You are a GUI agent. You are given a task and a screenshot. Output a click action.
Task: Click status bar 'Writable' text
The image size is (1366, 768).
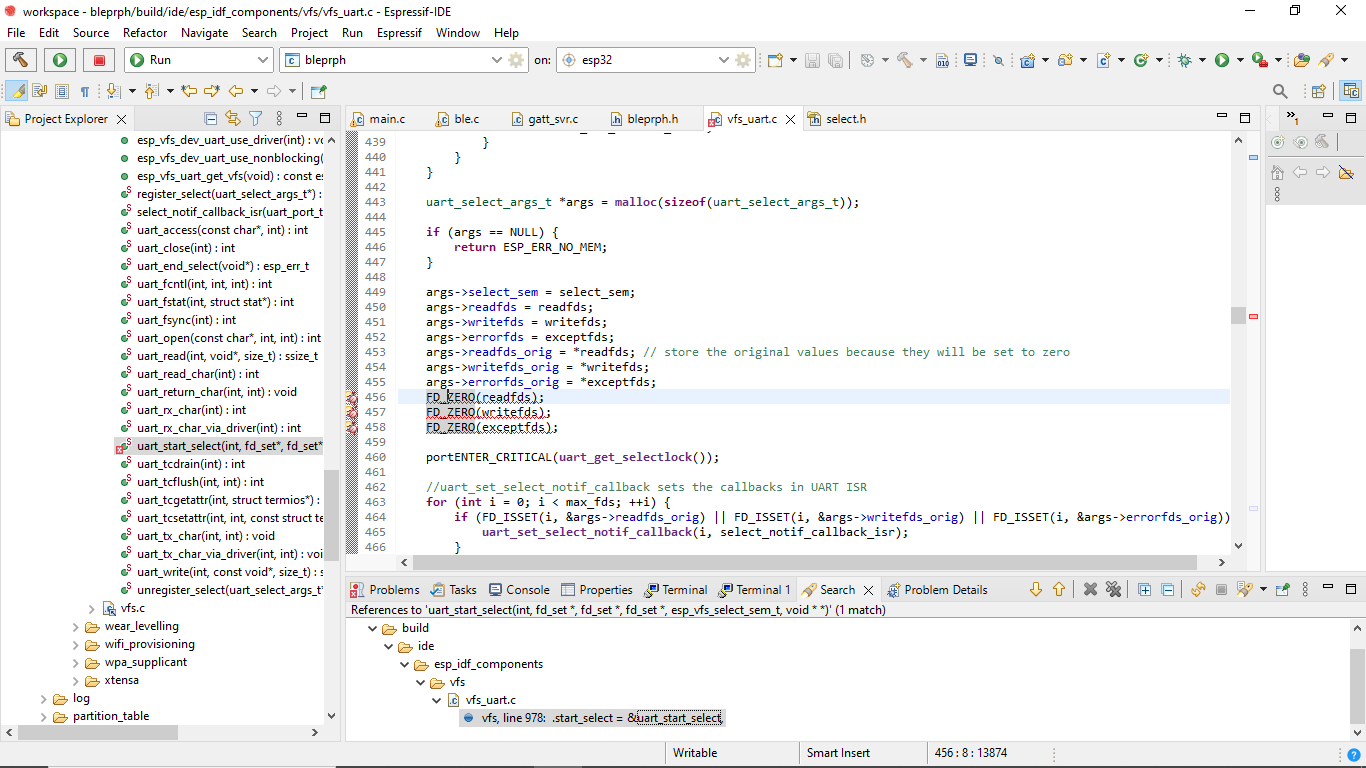point(695,753)
